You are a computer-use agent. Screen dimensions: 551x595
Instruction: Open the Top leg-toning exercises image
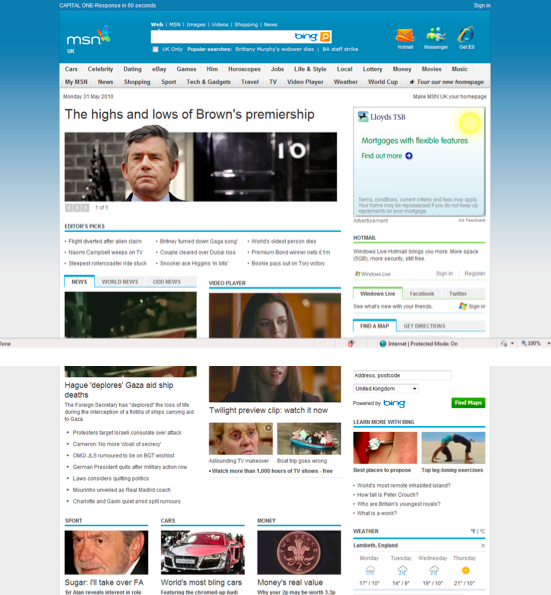453,448
